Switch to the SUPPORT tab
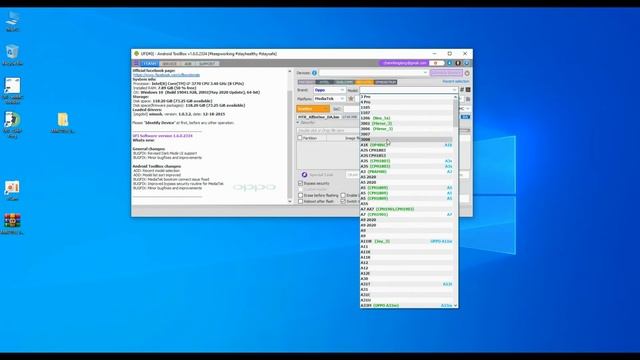This screenshot has width=640, height=360. [207, 64]
